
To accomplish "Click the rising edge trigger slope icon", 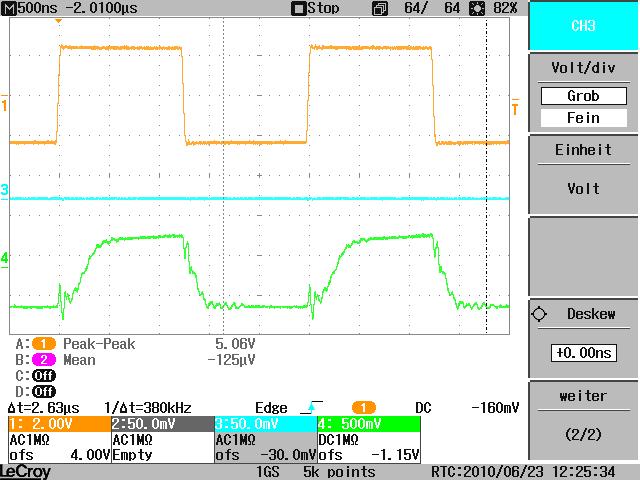I will pyautogui.click(x=311, y=407).
